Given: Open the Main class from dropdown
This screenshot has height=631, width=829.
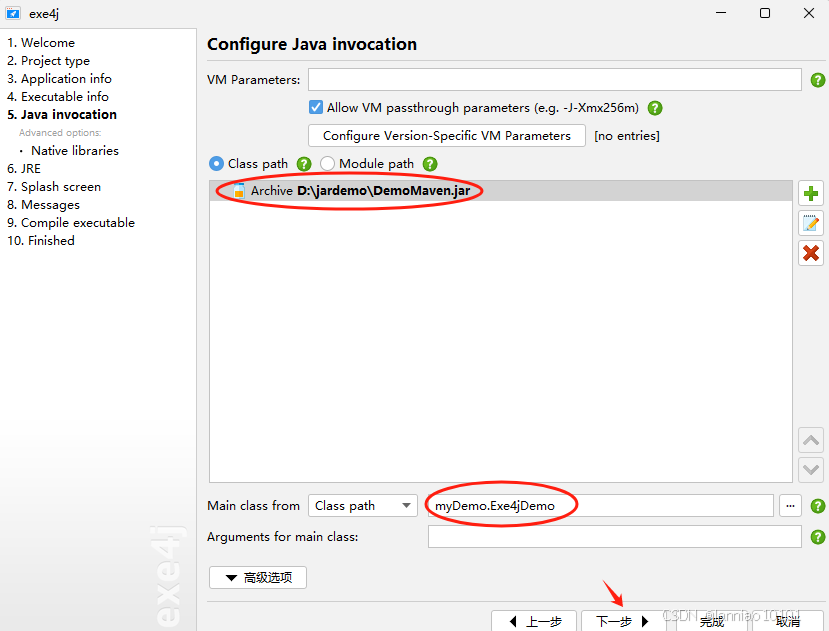Looking at the screenshot, I should point(363,506).
